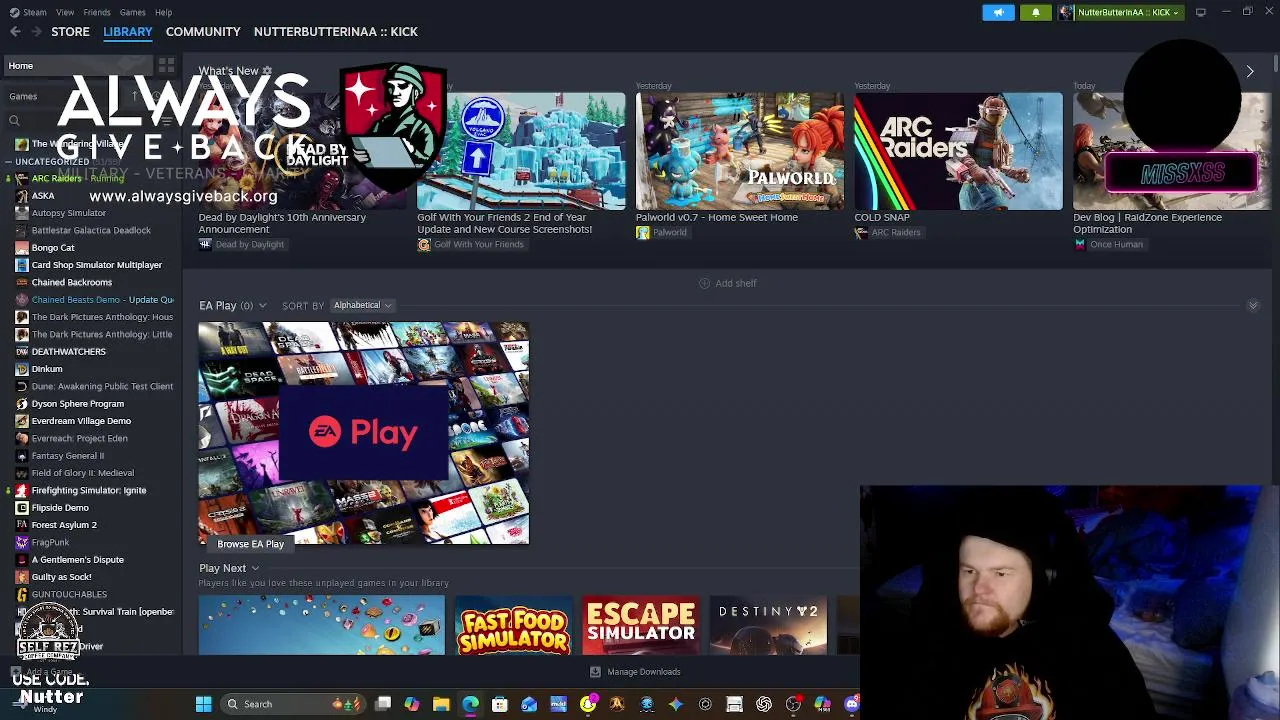Viewport: 1280px width, 720px height.
Task: Click the Manage Downloads icon
Action: (595, 672)
